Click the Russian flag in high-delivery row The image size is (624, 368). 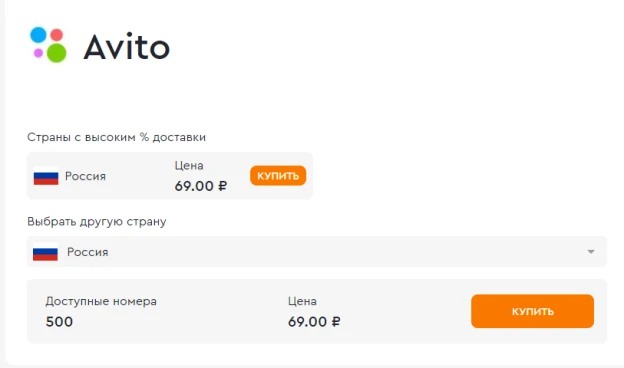(x=46, y=177)
